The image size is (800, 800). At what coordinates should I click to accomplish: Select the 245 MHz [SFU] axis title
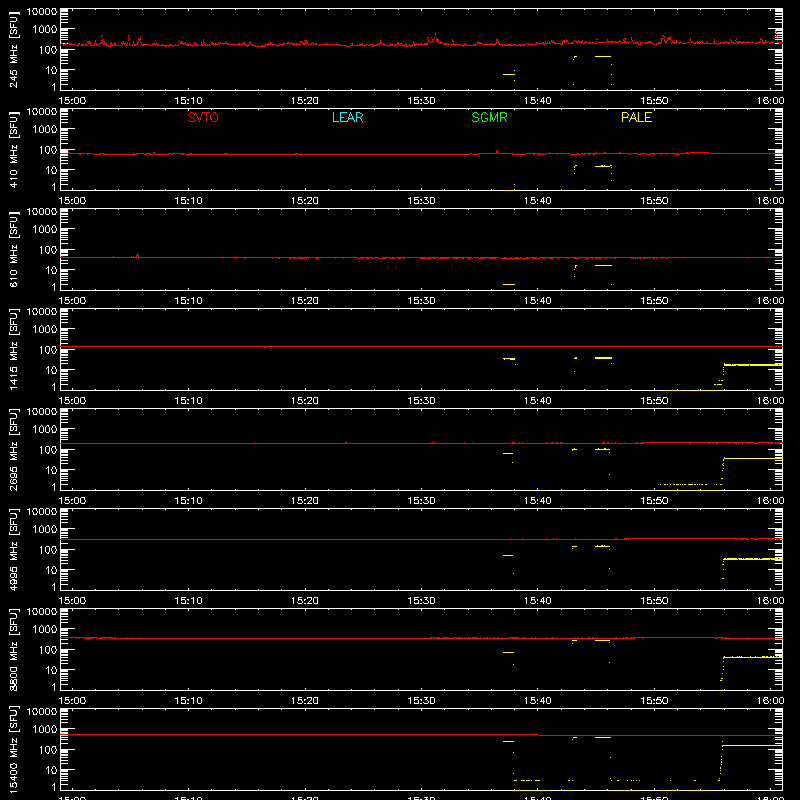coord(14,49)
